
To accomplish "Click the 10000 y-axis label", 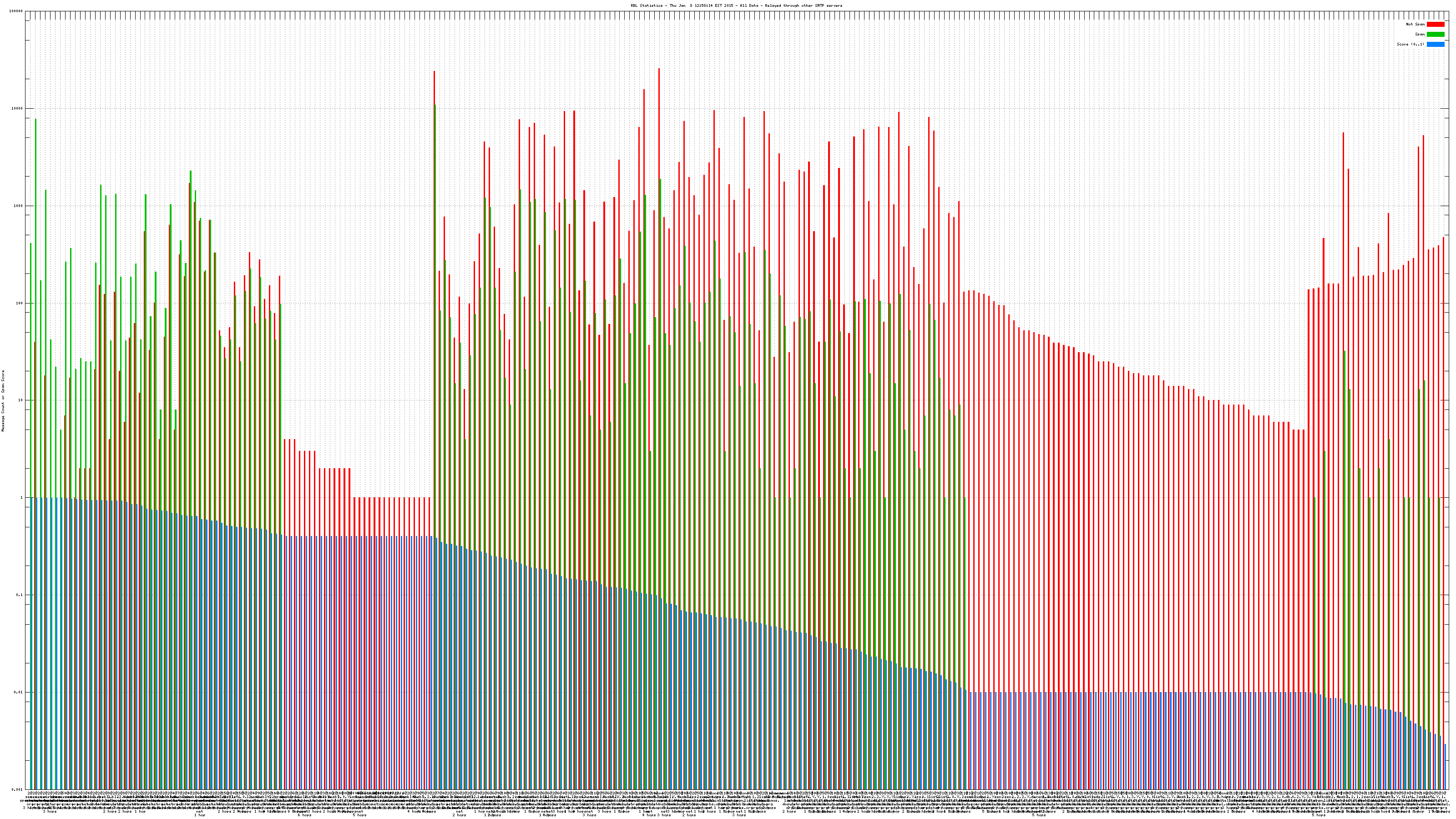I will 18,109.
